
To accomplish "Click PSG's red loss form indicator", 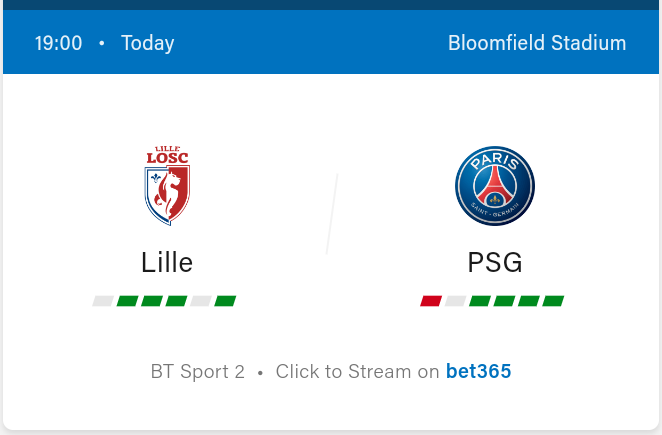I will coord(431,301).
